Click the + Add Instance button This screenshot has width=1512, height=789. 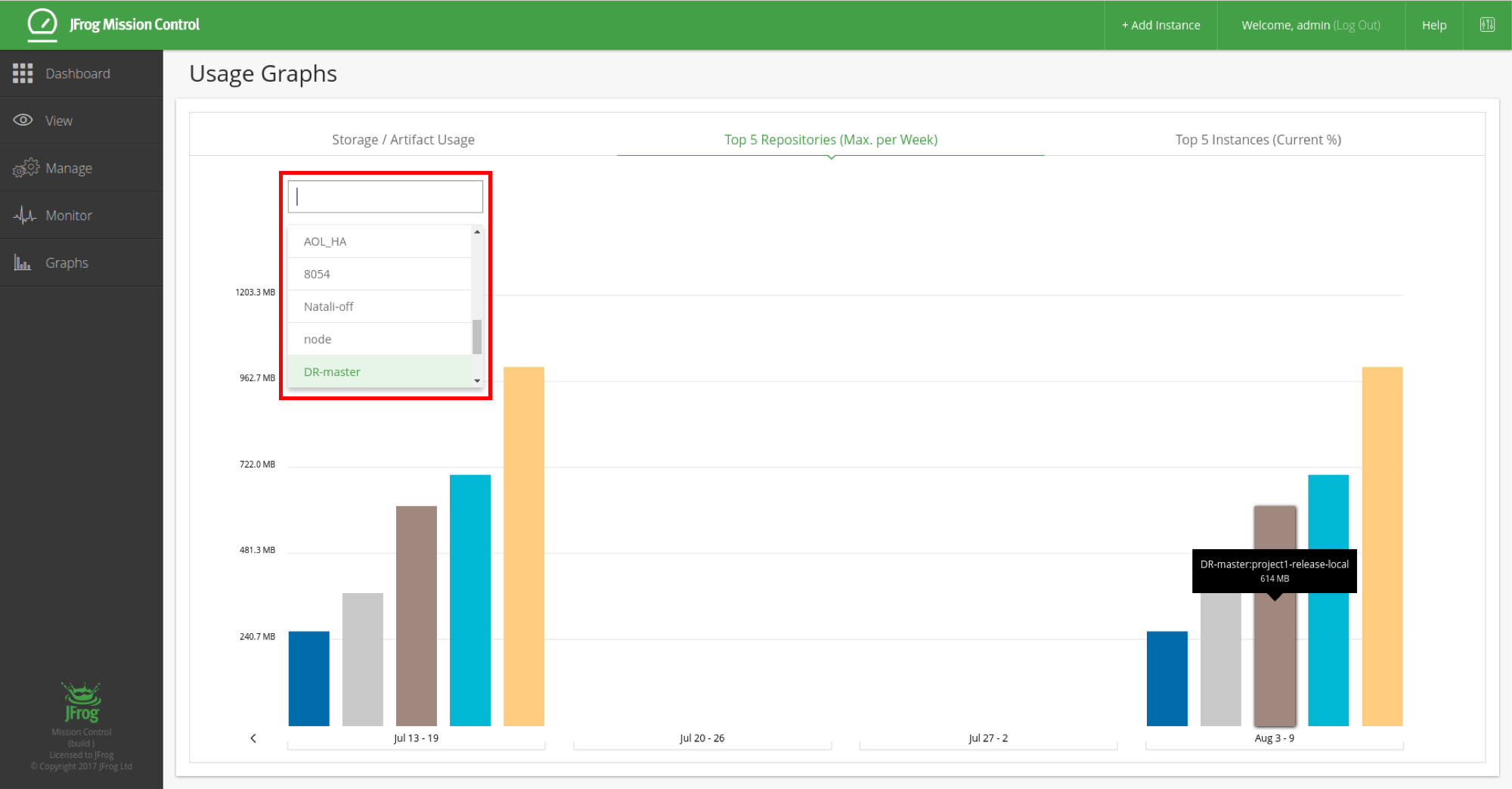pos(1160,25)
